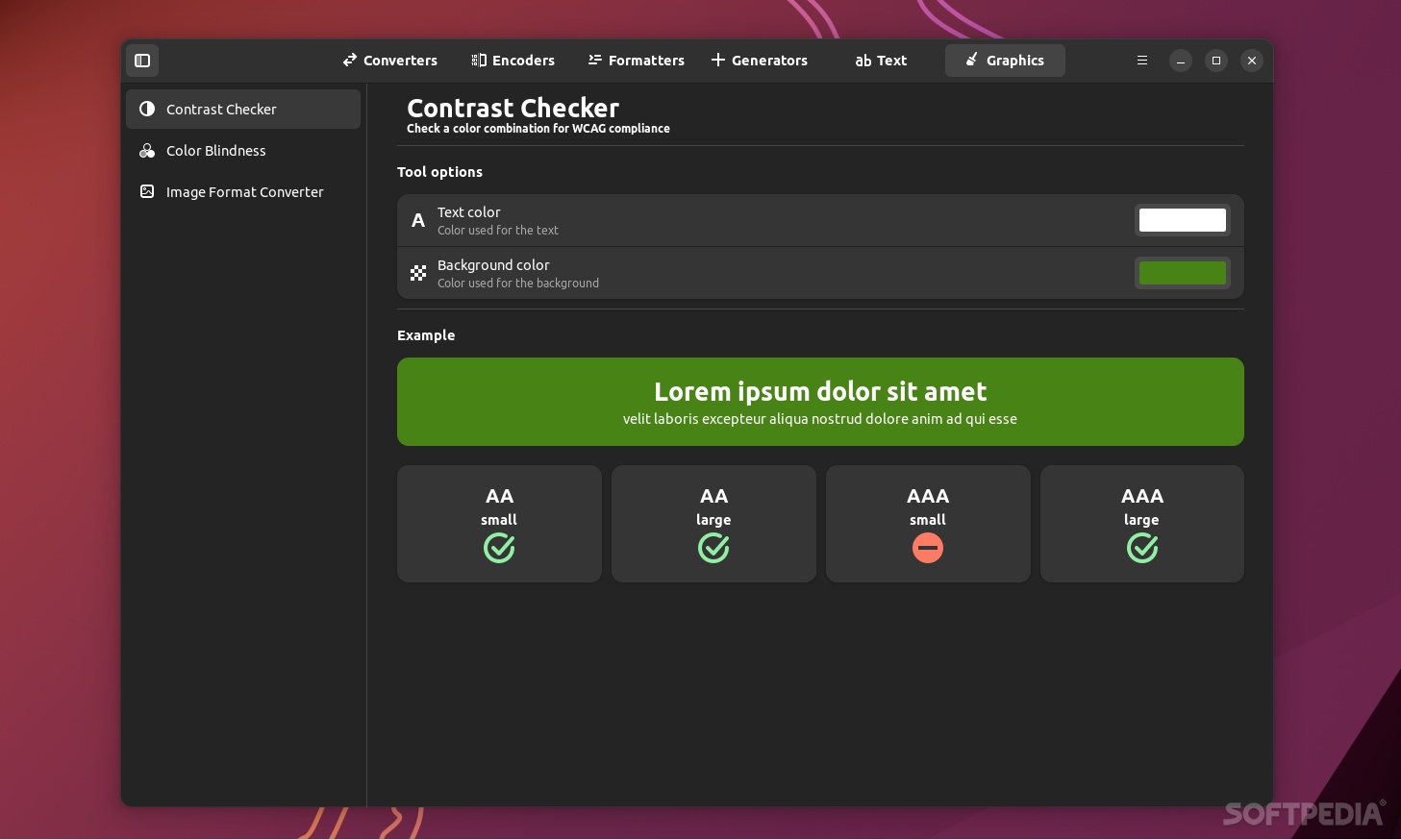This screenshot has width=1401, height=840.
Task: Click the AAA large passing checkmark
Action: 1141,548
